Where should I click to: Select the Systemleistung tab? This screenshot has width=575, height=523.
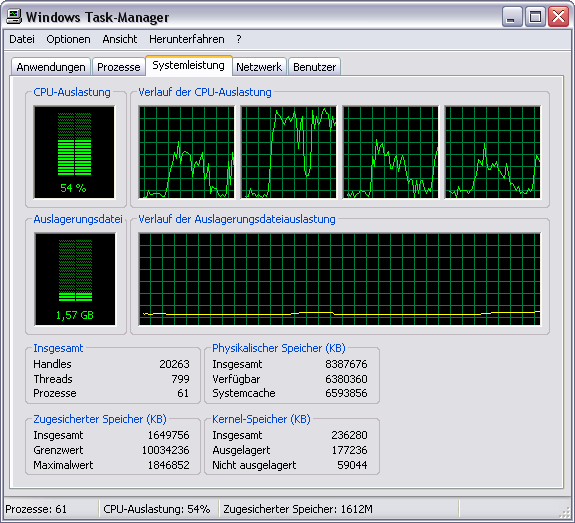[x=188, y=66]
